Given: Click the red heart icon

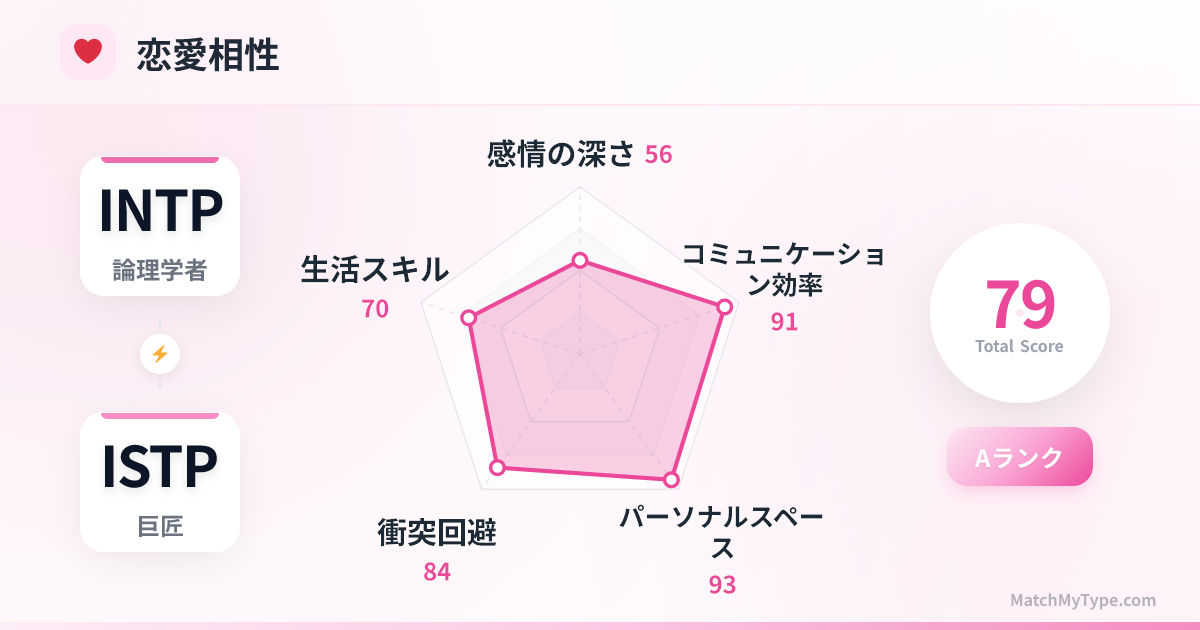Looking at the screenshot, I should [x=88, y=52].
